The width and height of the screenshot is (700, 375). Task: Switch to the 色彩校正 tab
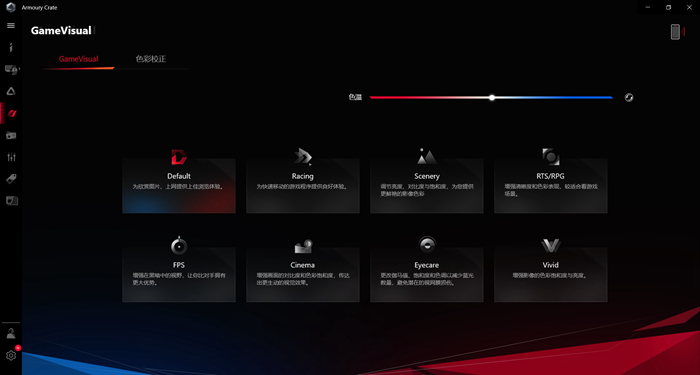151,59
